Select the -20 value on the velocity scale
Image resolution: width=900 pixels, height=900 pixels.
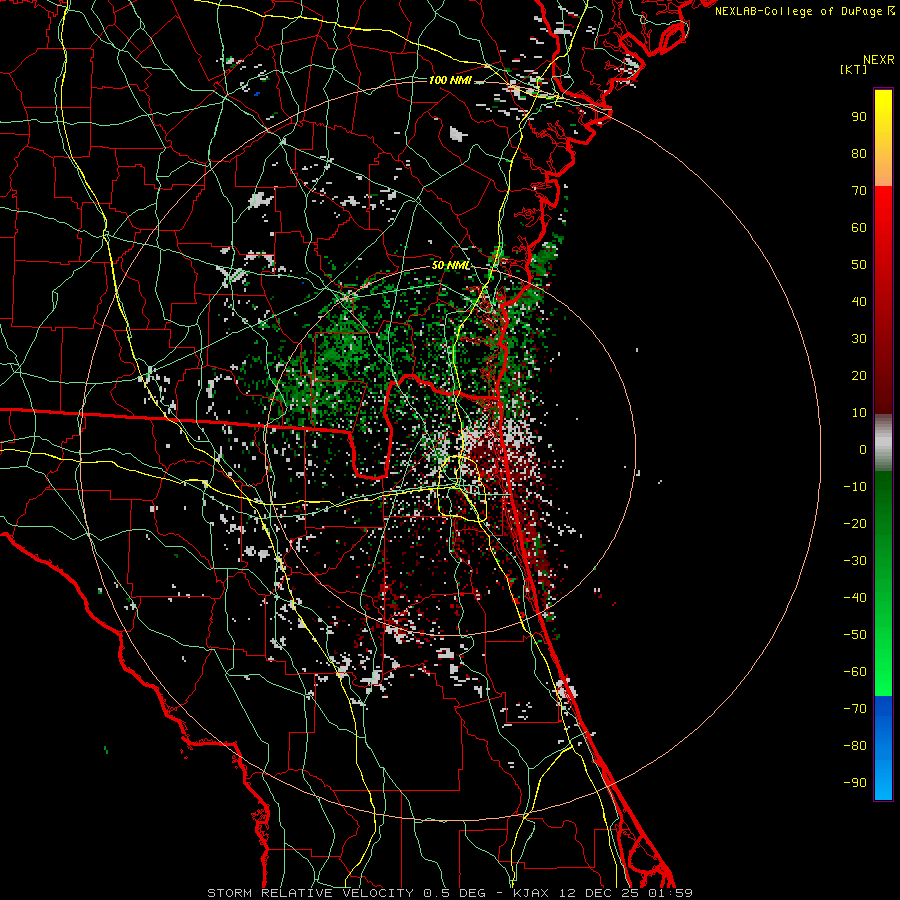pyautogui.click(x=855, y=523)
